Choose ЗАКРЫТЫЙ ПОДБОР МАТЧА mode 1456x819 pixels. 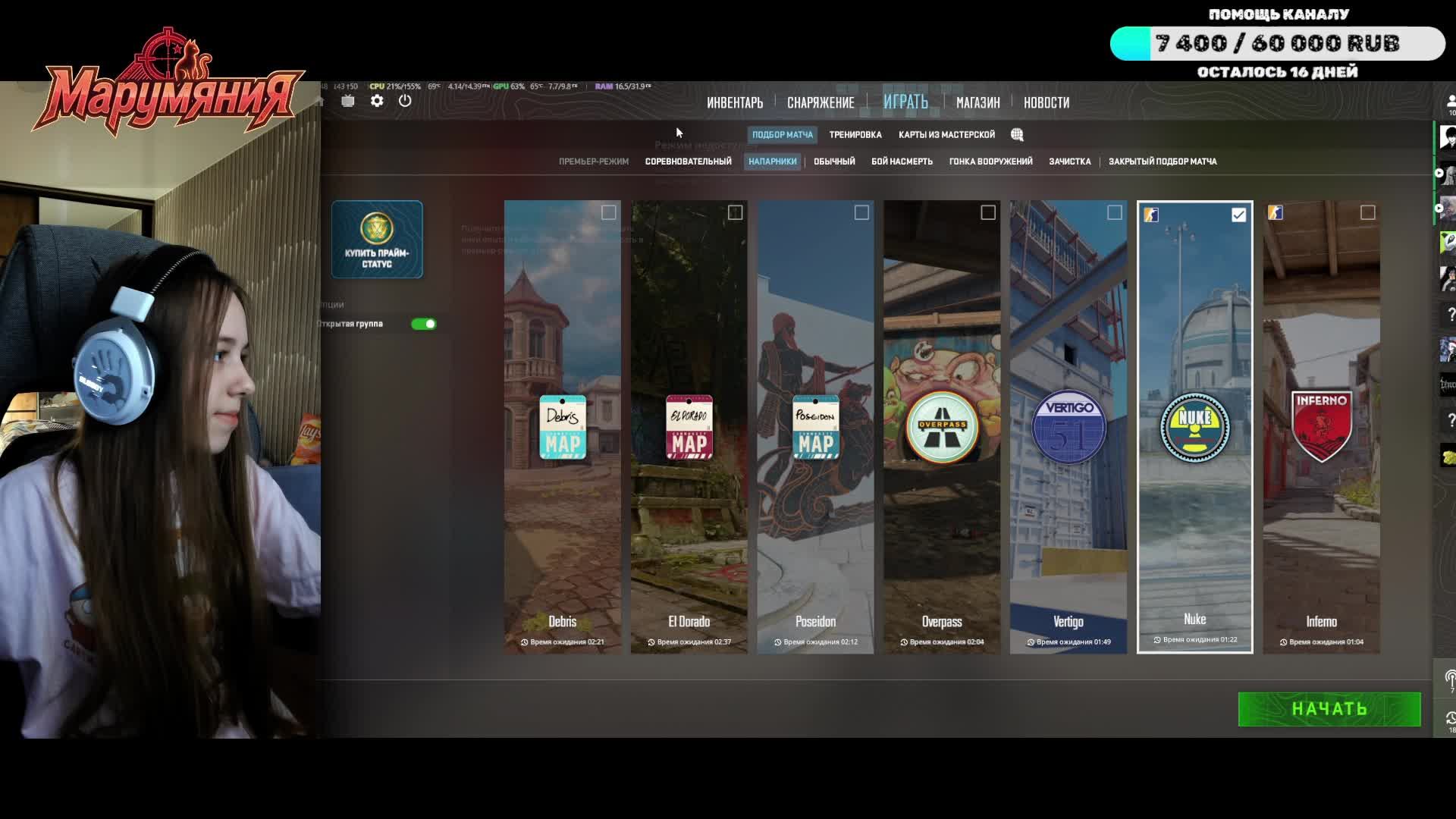1163,162
